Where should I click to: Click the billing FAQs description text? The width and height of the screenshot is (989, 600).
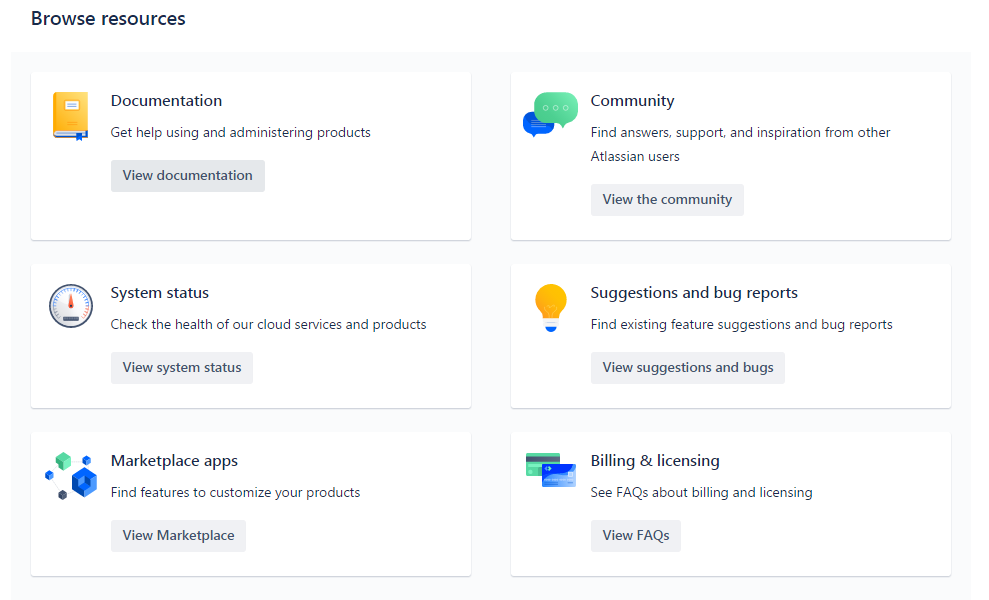pos(701,493)
